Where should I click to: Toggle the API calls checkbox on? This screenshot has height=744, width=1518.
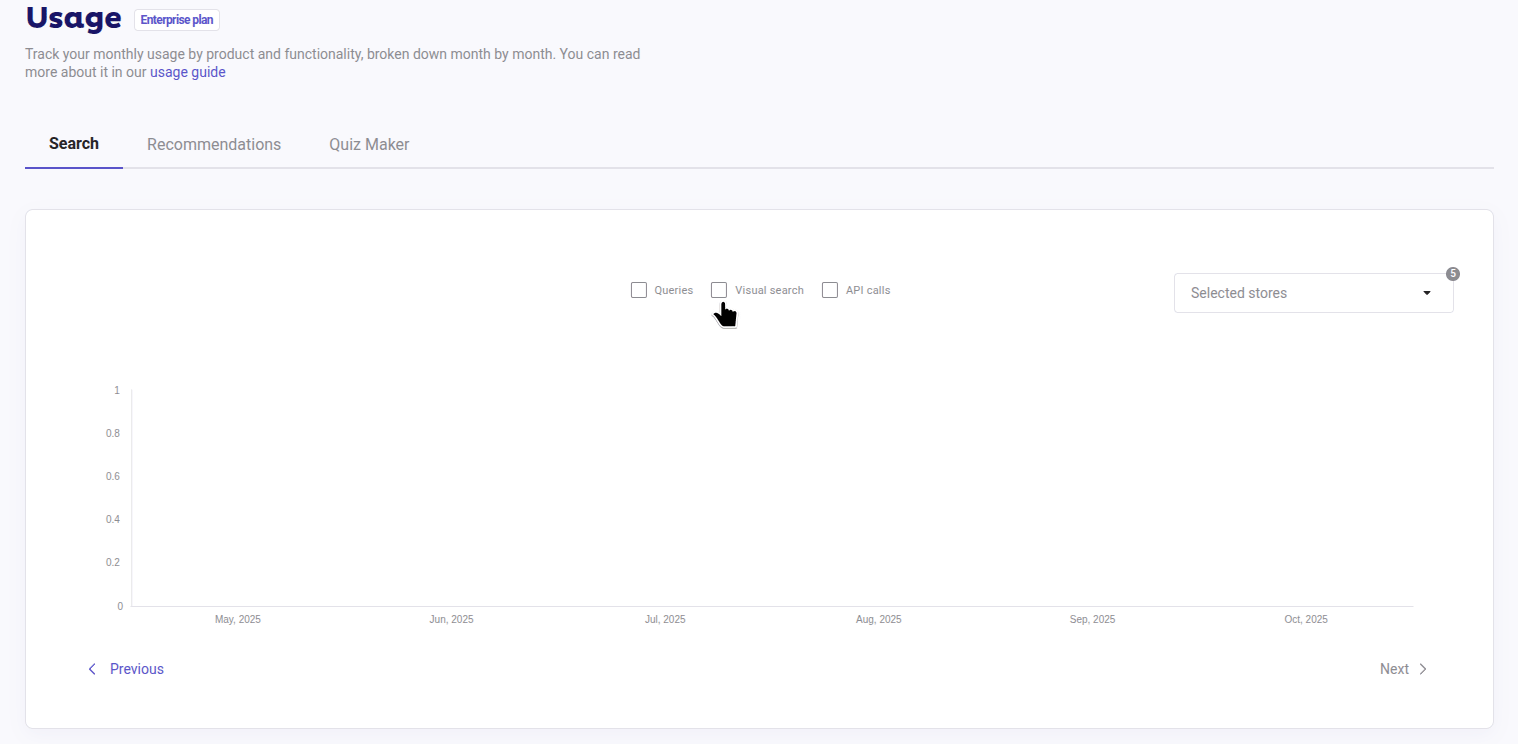(x=830, y=289)
